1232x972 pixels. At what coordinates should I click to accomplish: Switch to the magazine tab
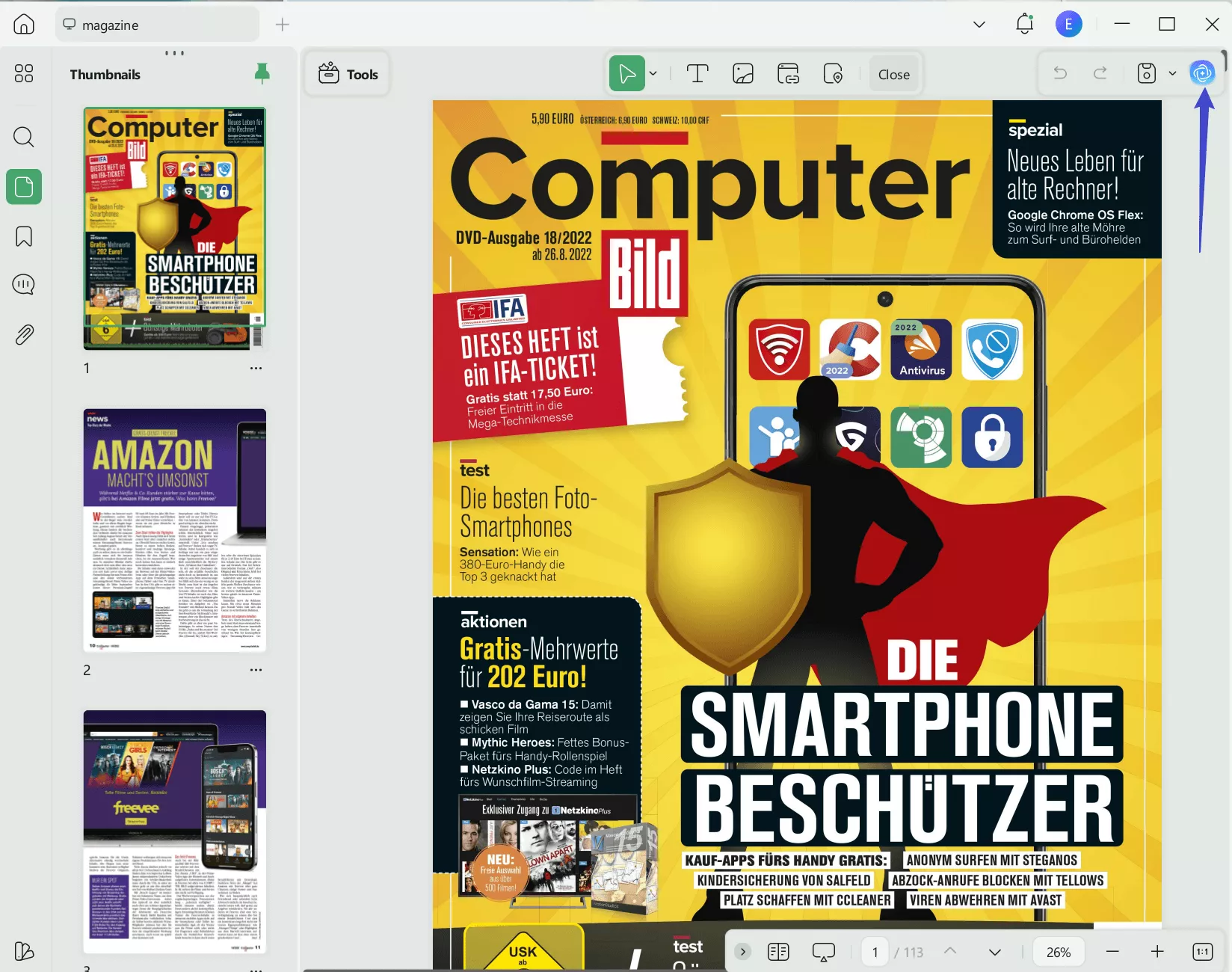coord(157,25)
